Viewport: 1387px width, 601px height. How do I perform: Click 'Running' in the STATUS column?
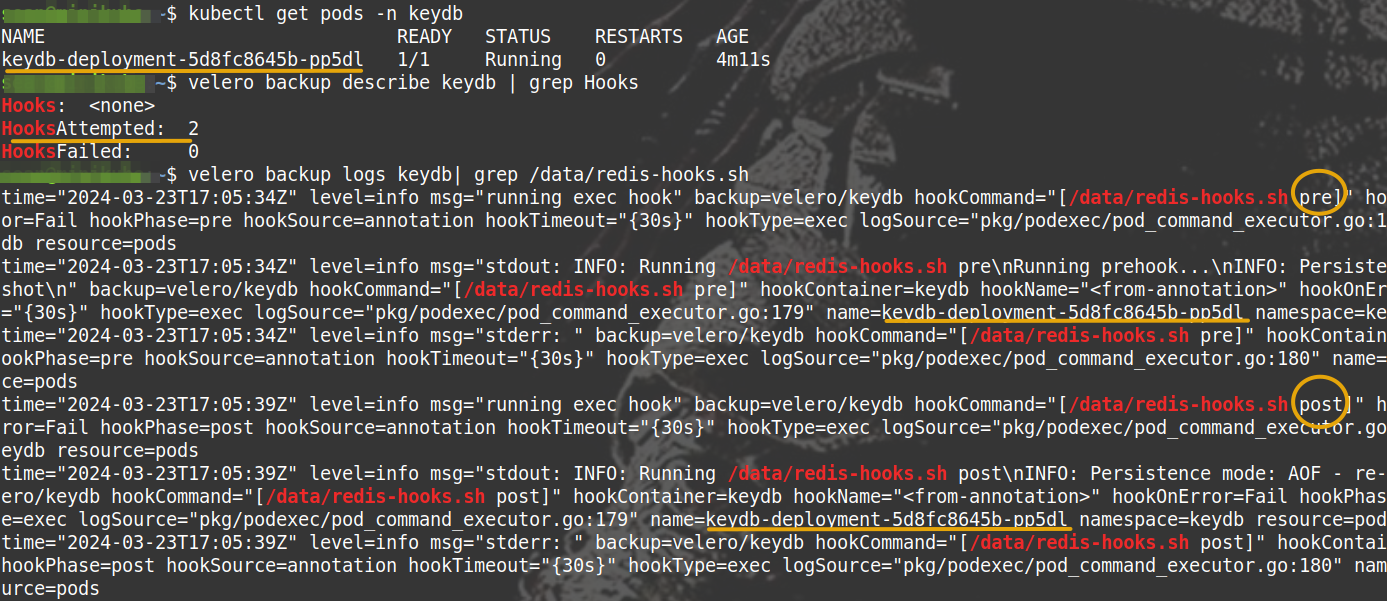point(523,60)
